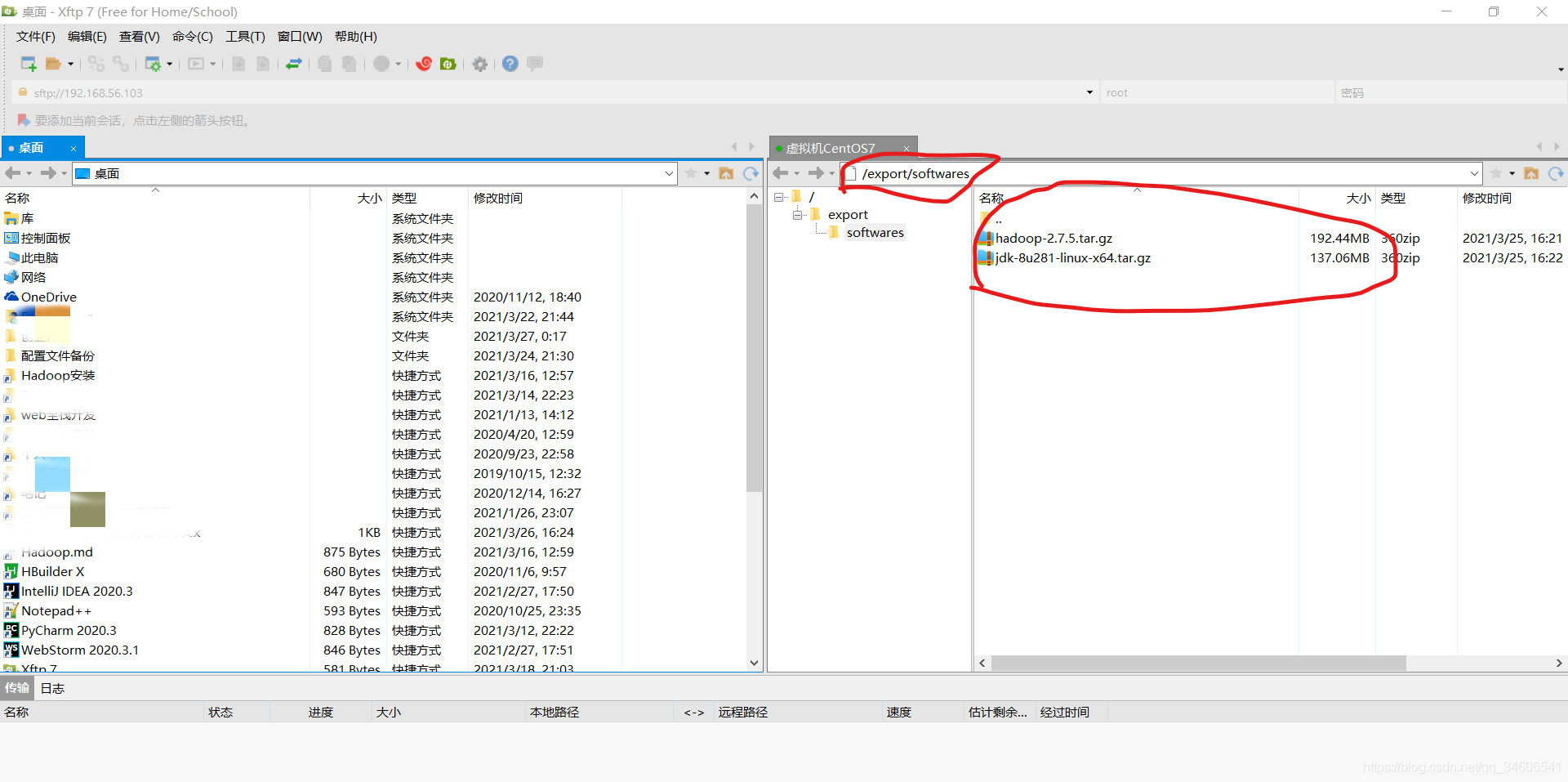Open the 编辑(E) menu
The image size is (1568, 782).
[x=87, y=37]
